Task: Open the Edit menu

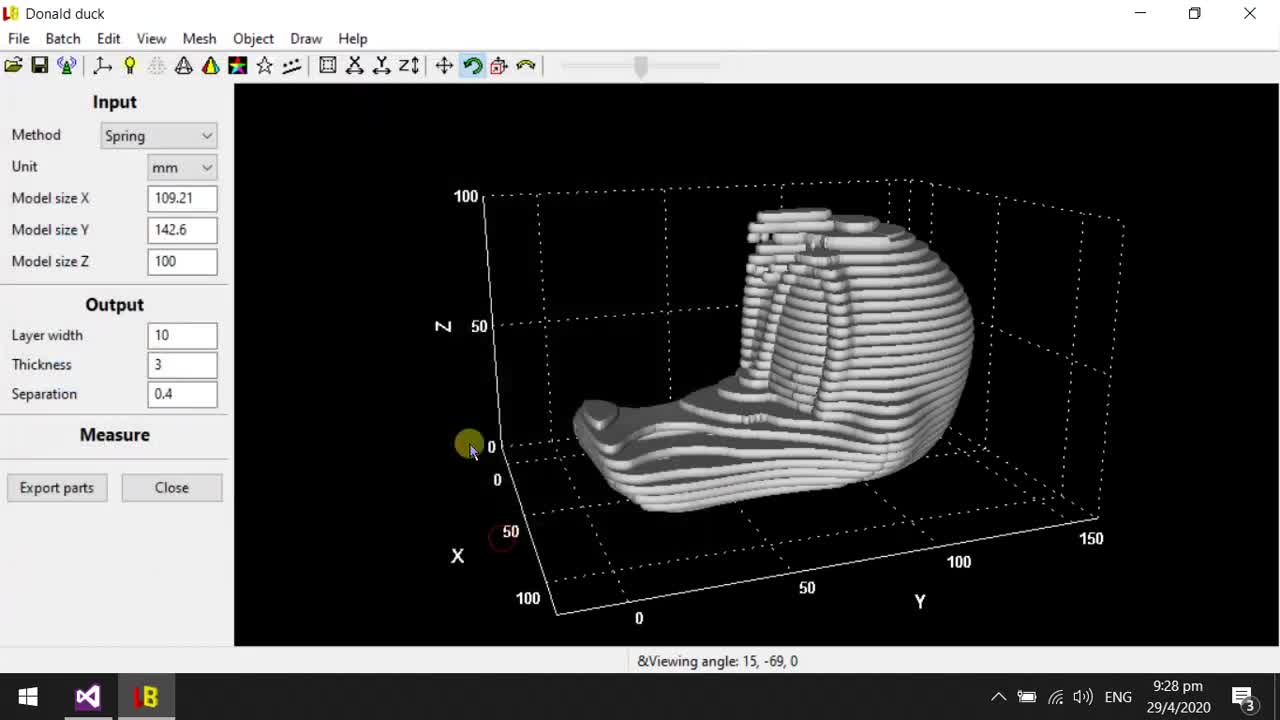Action: point(108,38)
